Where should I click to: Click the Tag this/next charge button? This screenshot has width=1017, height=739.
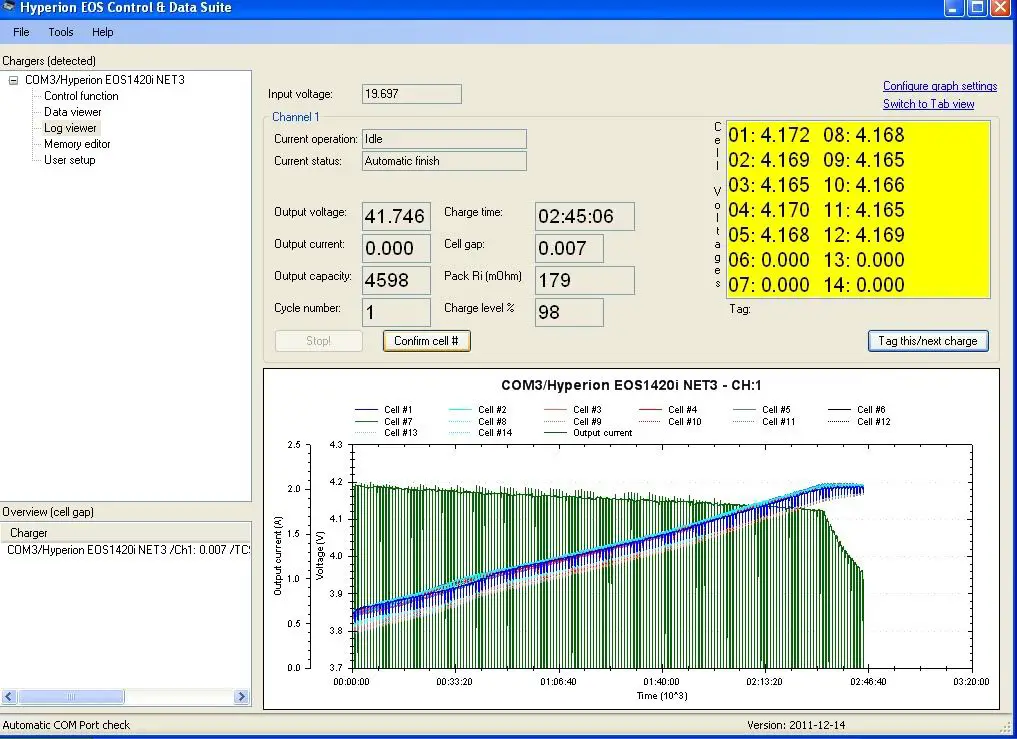coord(927,341)
